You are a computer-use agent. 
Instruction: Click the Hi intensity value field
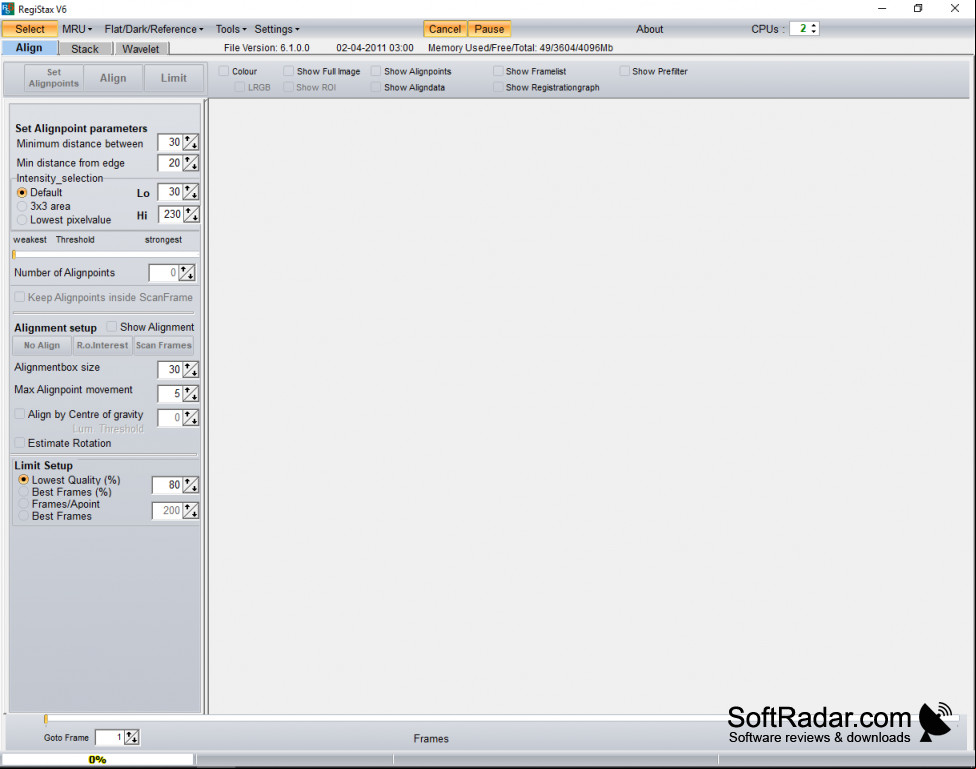pyautogui.click(x=171, y=215)
